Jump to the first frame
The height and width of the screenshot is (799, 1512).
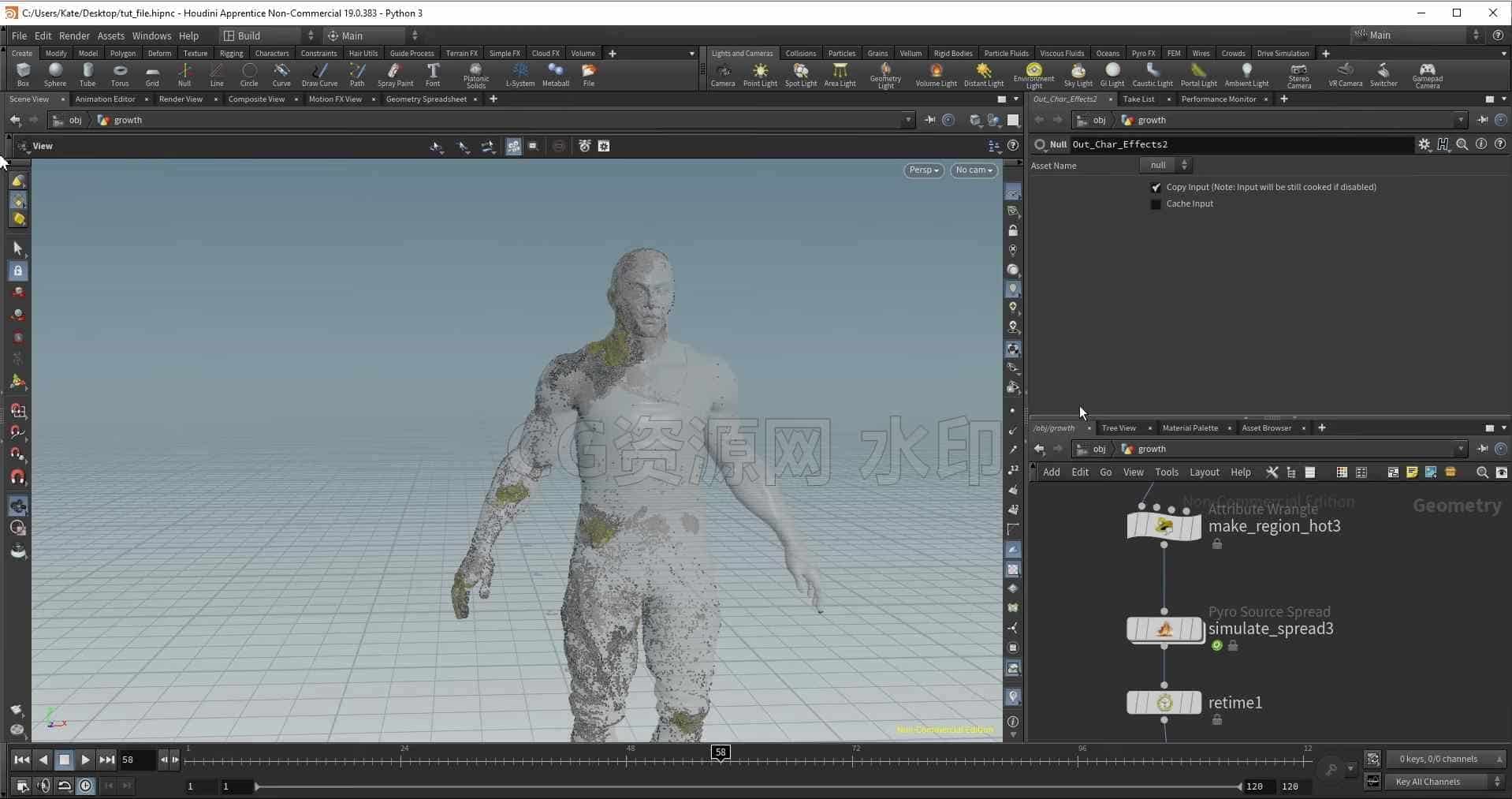(x=21, y=760)
